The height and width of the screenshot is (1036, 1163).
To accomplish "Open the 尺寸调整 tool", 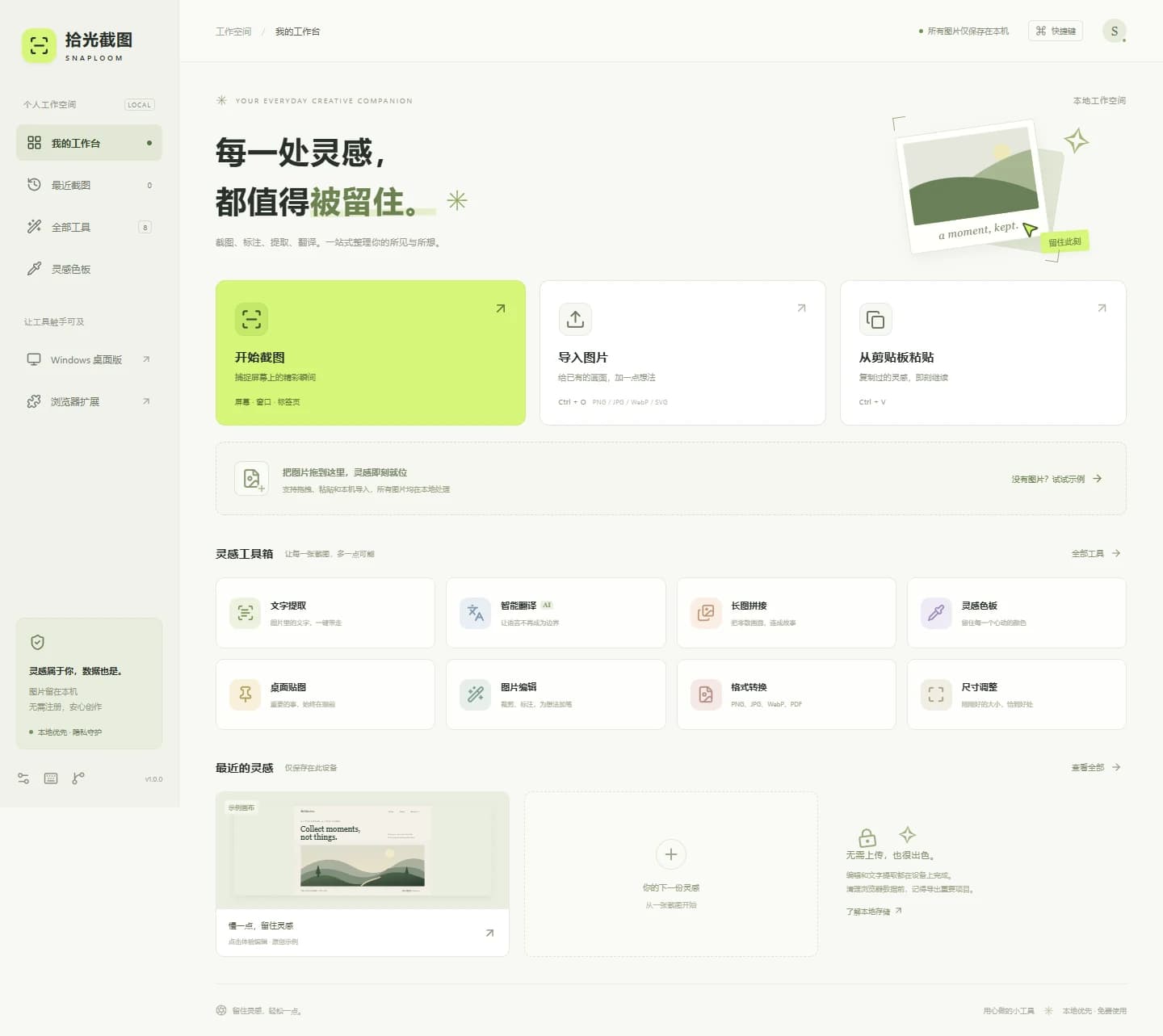I will pyautogui.click(x=1017, y=694).
